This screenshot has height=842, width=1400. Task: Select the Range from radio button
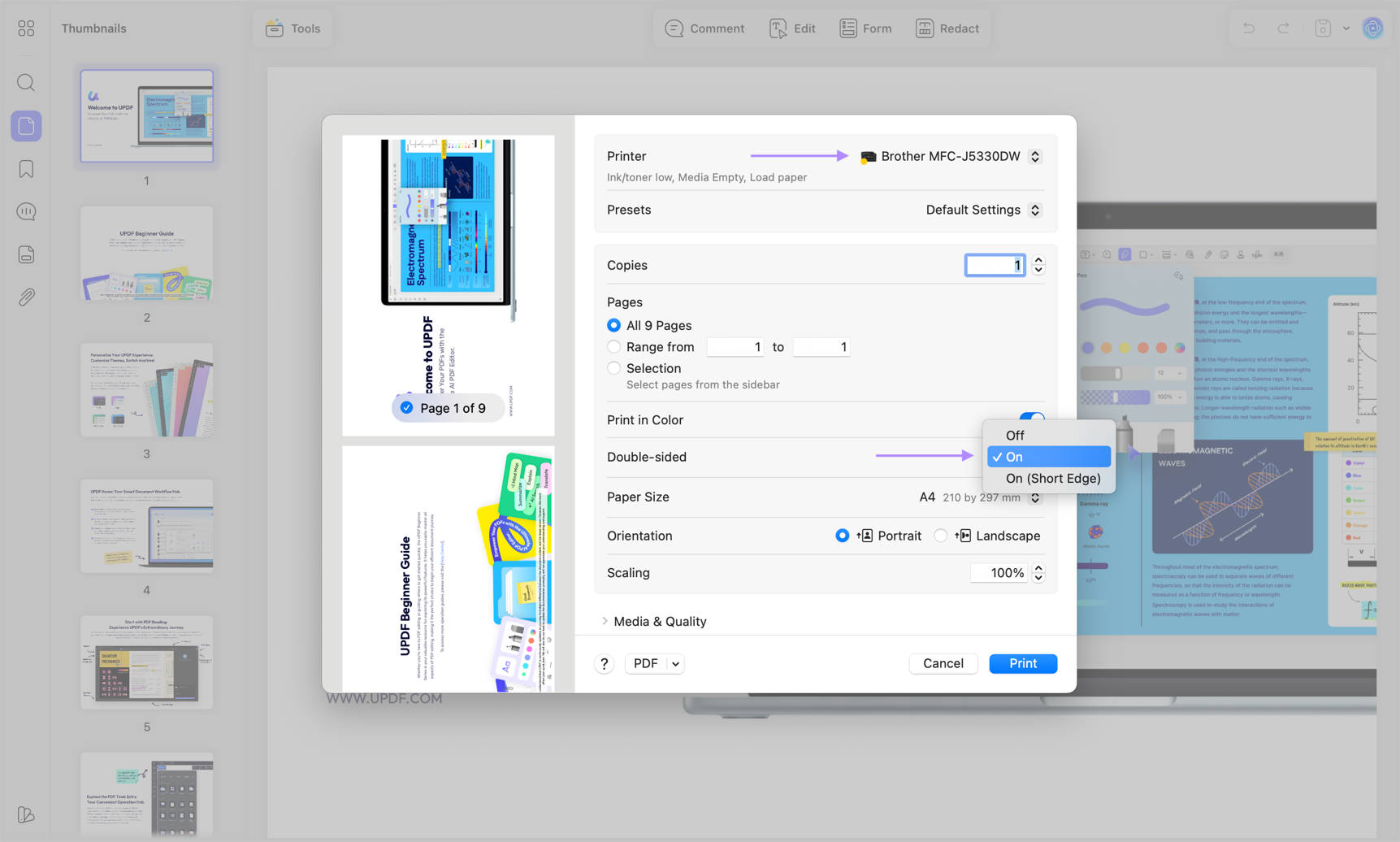[x=613, y=347]
